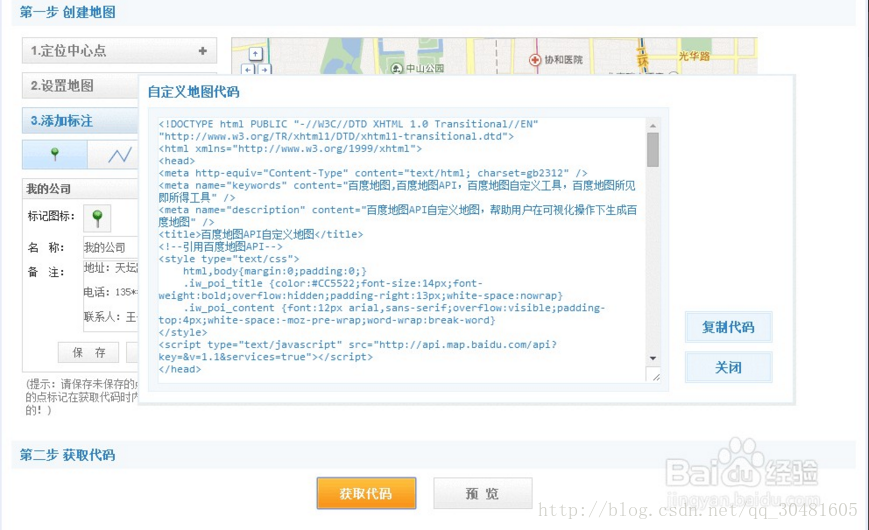Pan the map left using the arrow control
This screenshot has width=869, height=530.
[x=248, y=69]
